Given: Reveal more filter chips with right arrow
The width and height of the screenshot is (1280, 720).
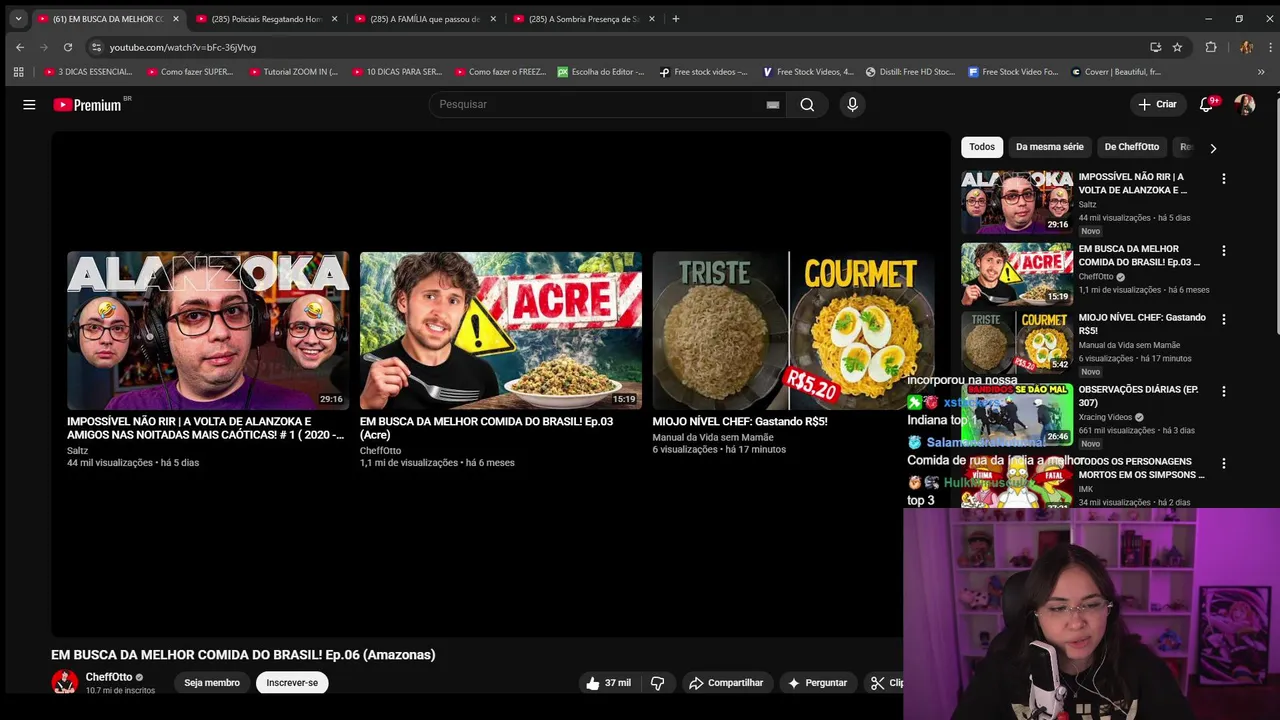Looking at the screenshot, I should 1213,148.
